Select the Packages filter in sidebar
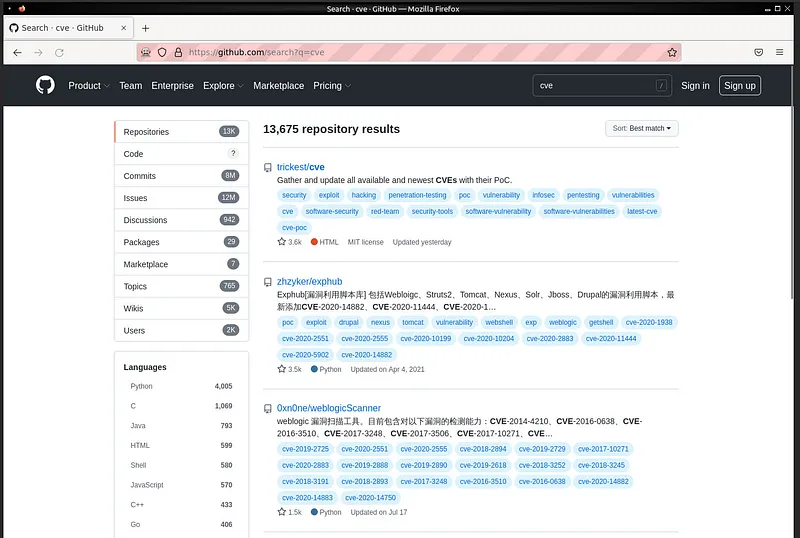Image resolution: width=800 pixels, height=538 pixels. [181, 242]
